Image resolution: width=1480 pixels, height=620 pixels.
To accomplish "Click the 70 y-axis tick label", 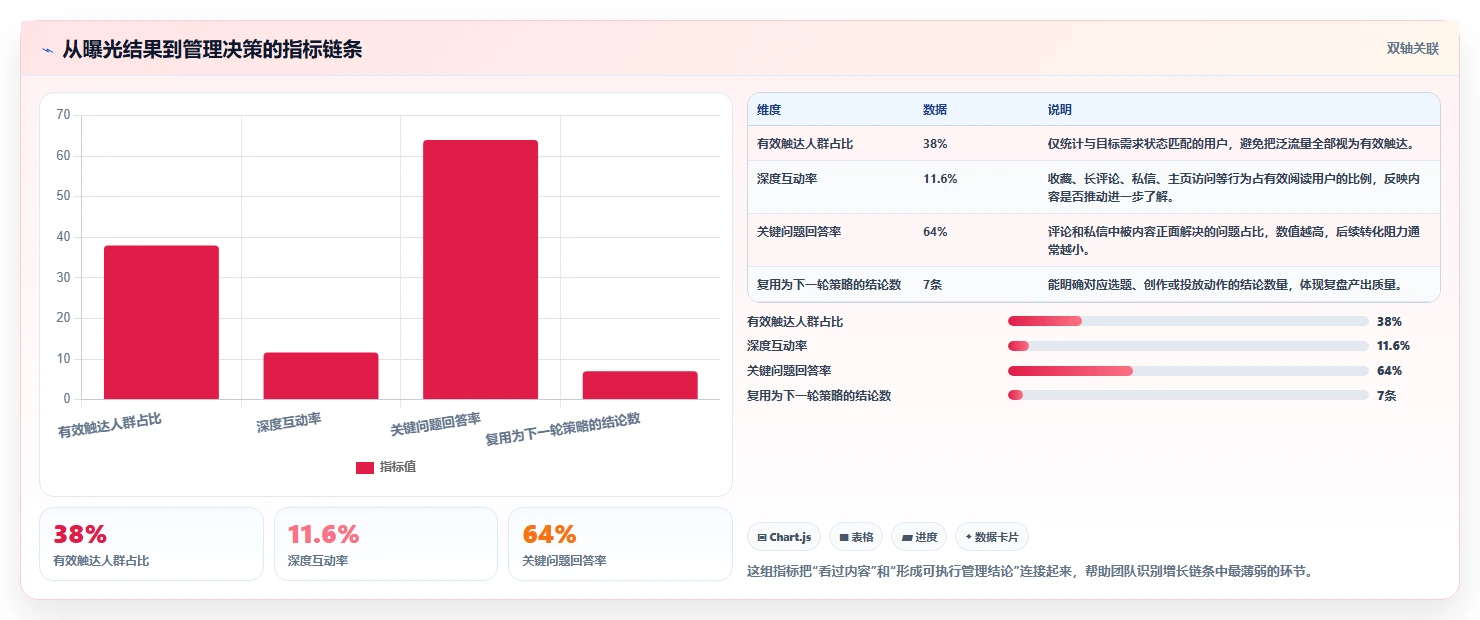I will 63,115.
